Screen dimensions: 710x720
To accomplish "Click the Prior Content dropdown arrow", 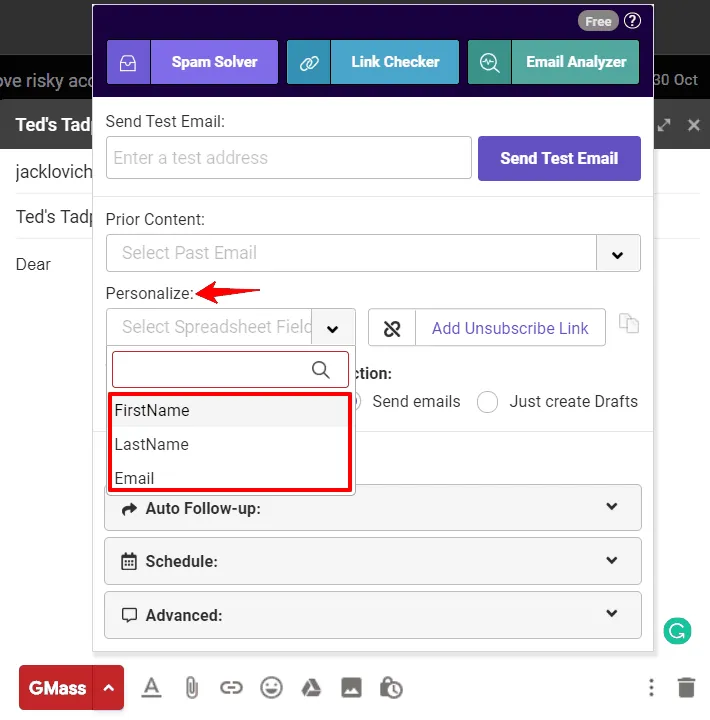I will (x=618, y=254).
